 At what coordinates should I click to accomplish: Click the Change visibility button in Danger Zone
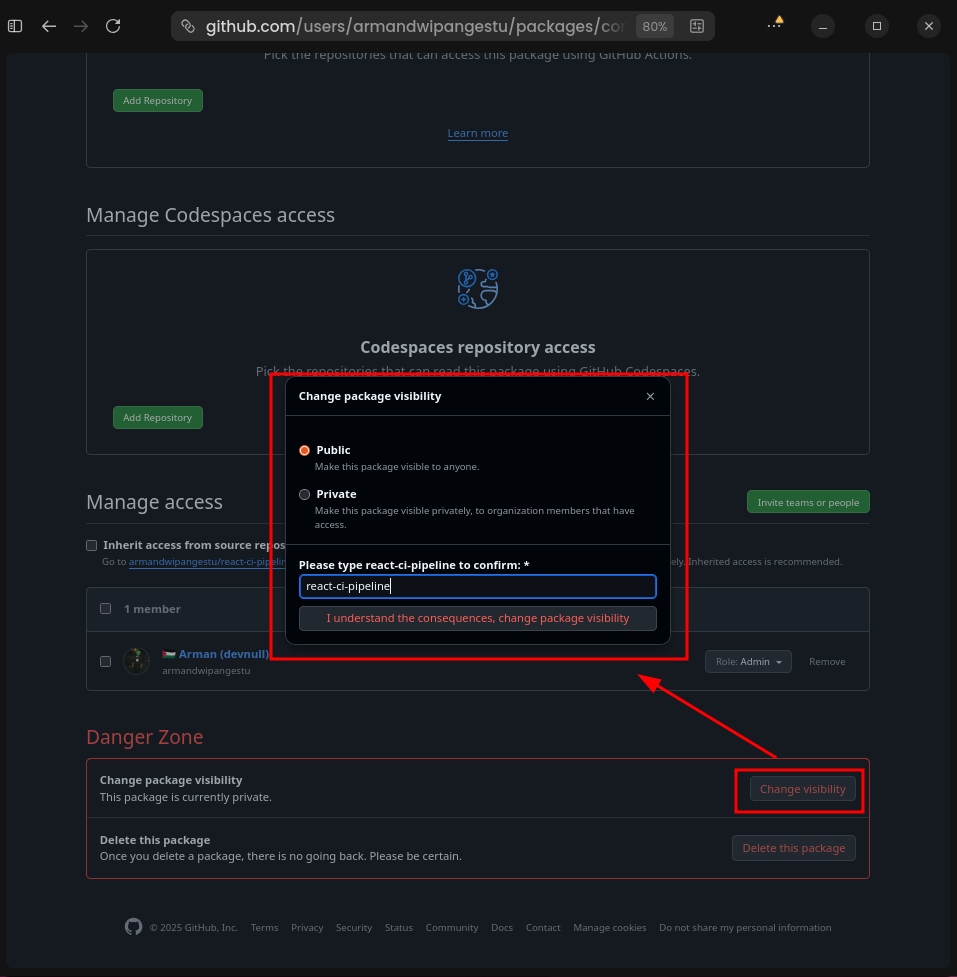pyautogui.click(x=802, y=789)
